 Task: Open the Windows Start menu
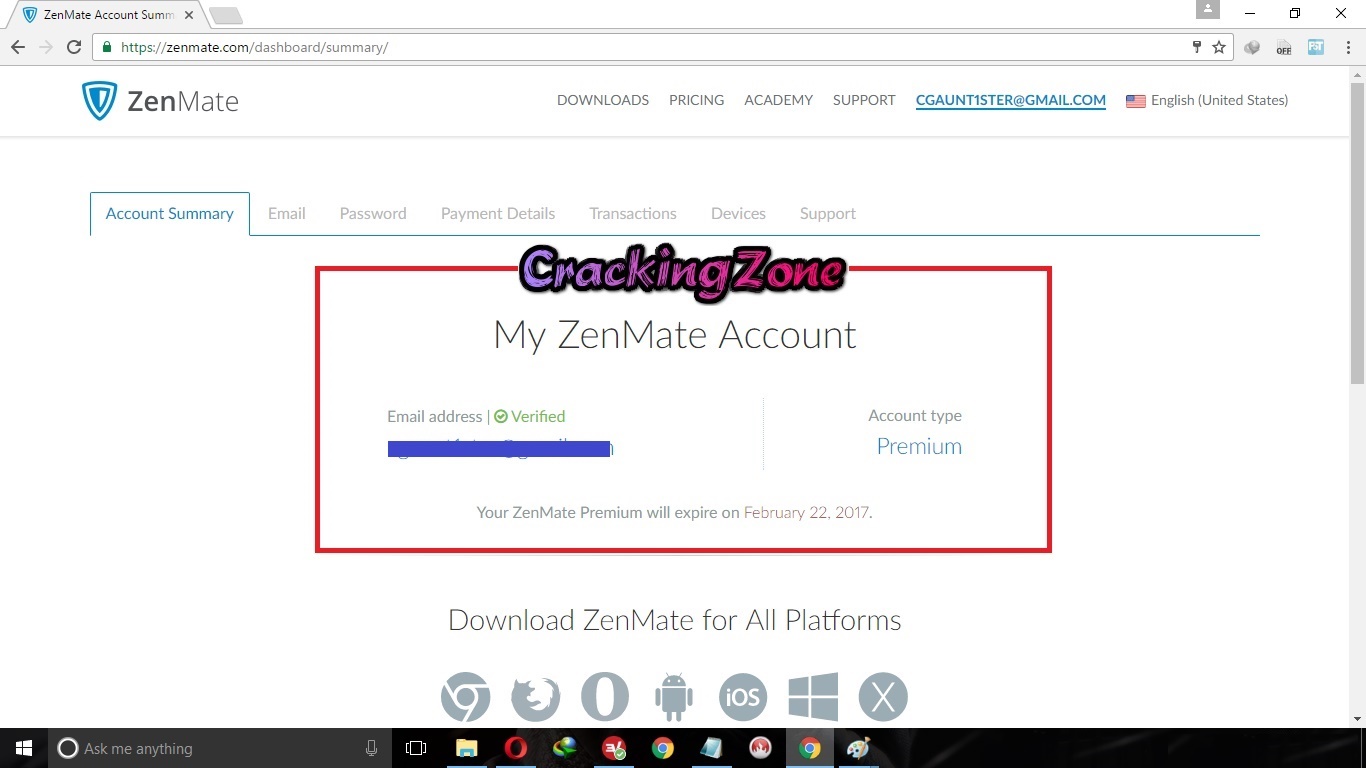pyautogui.click(x=24, y=748)
